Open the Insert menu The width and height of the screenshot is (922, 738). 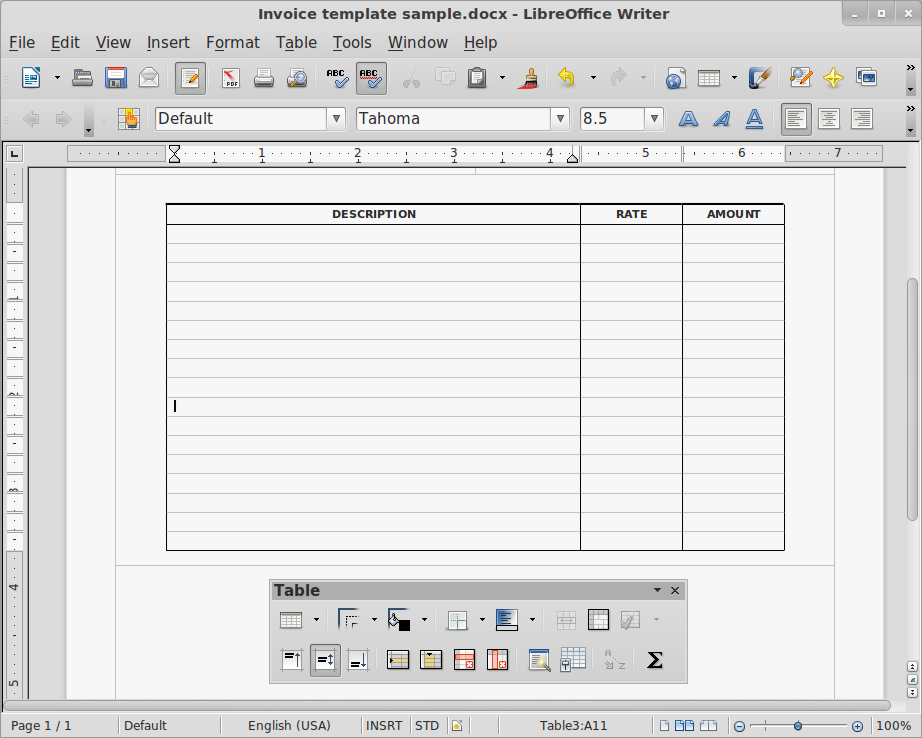[168, 42]
